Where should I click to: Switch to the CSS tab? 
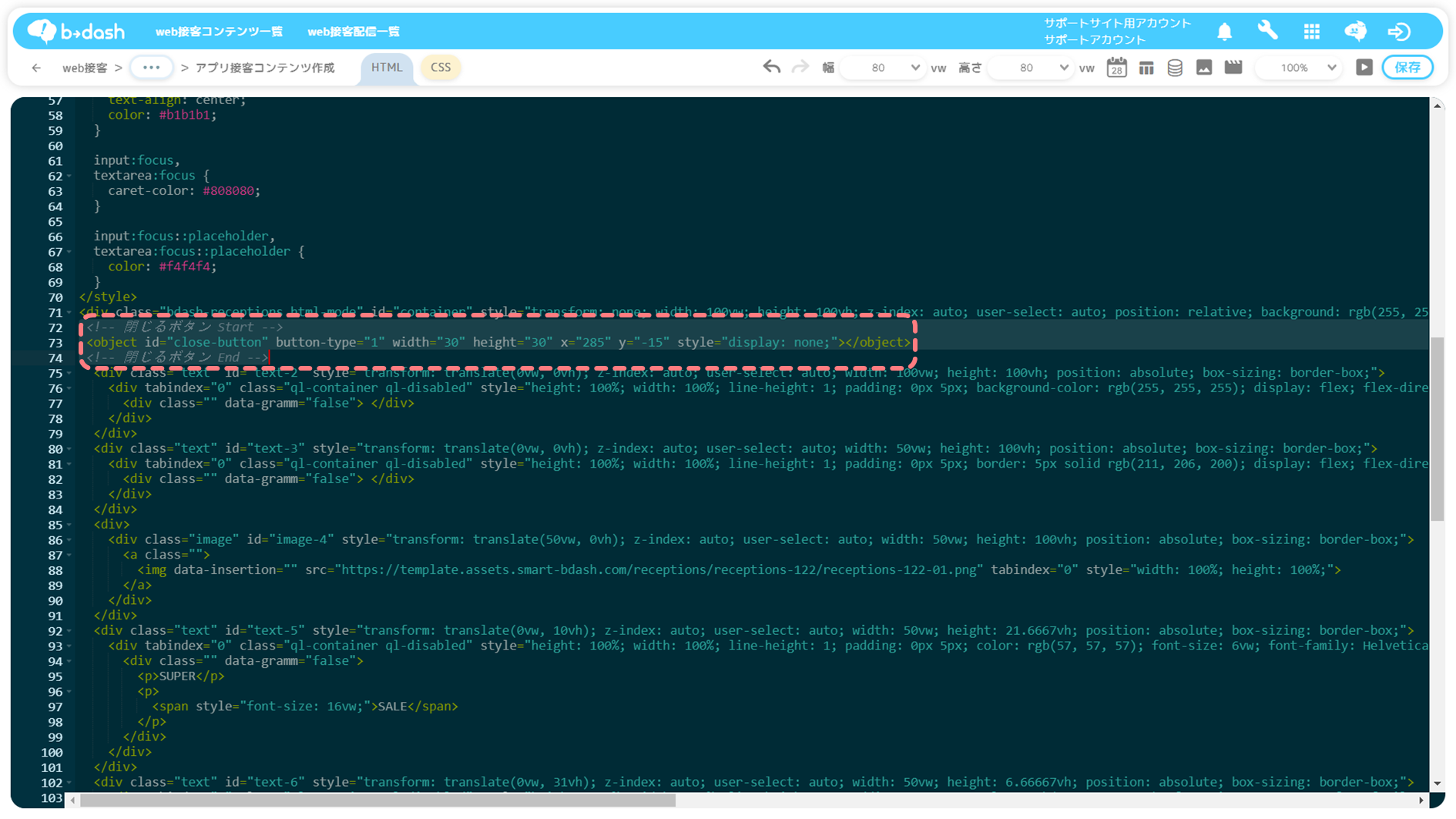pyautogui.click(x=441, y=68)
